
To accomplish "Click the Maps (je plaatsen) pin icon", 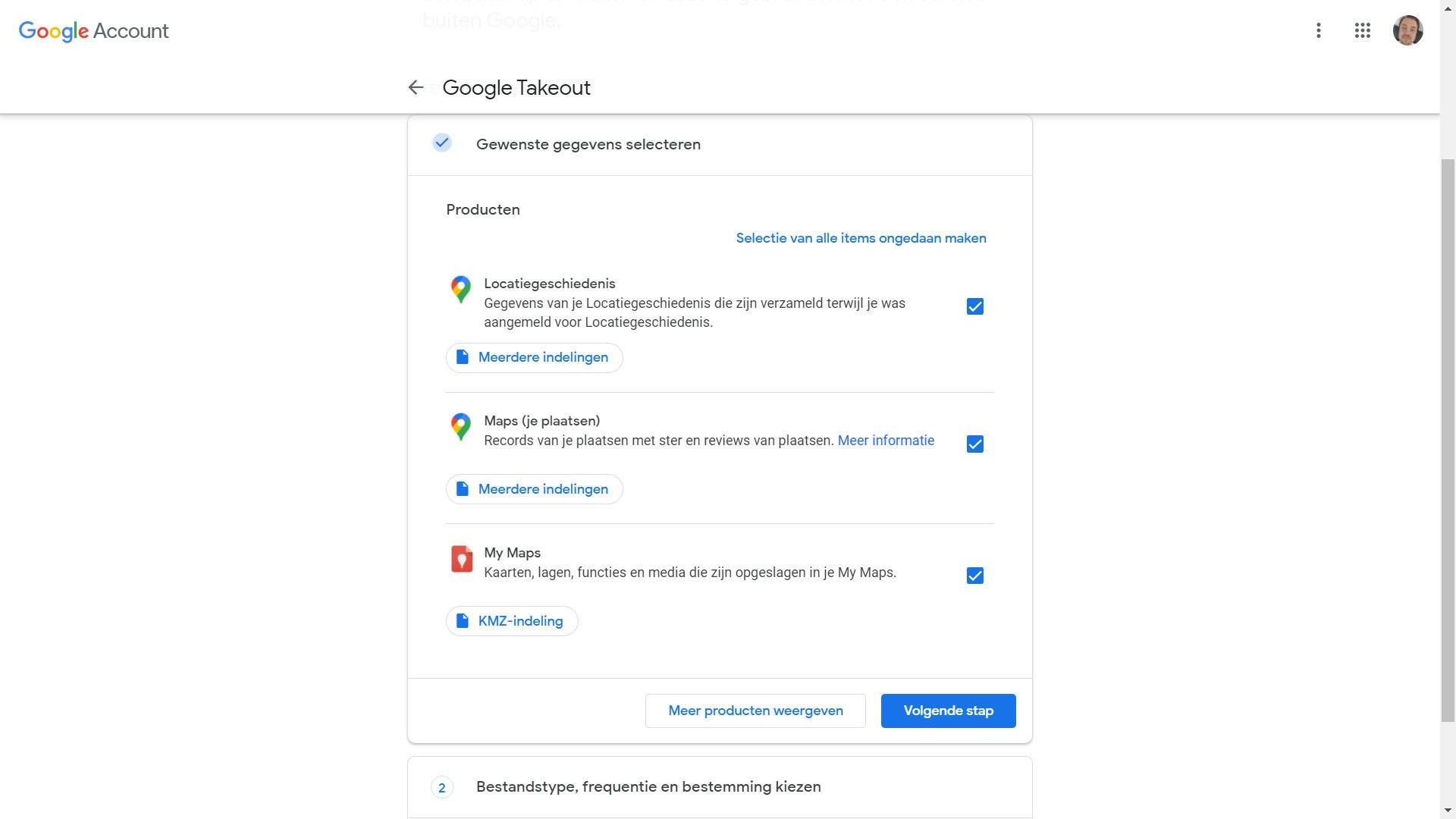I will 460,427.
